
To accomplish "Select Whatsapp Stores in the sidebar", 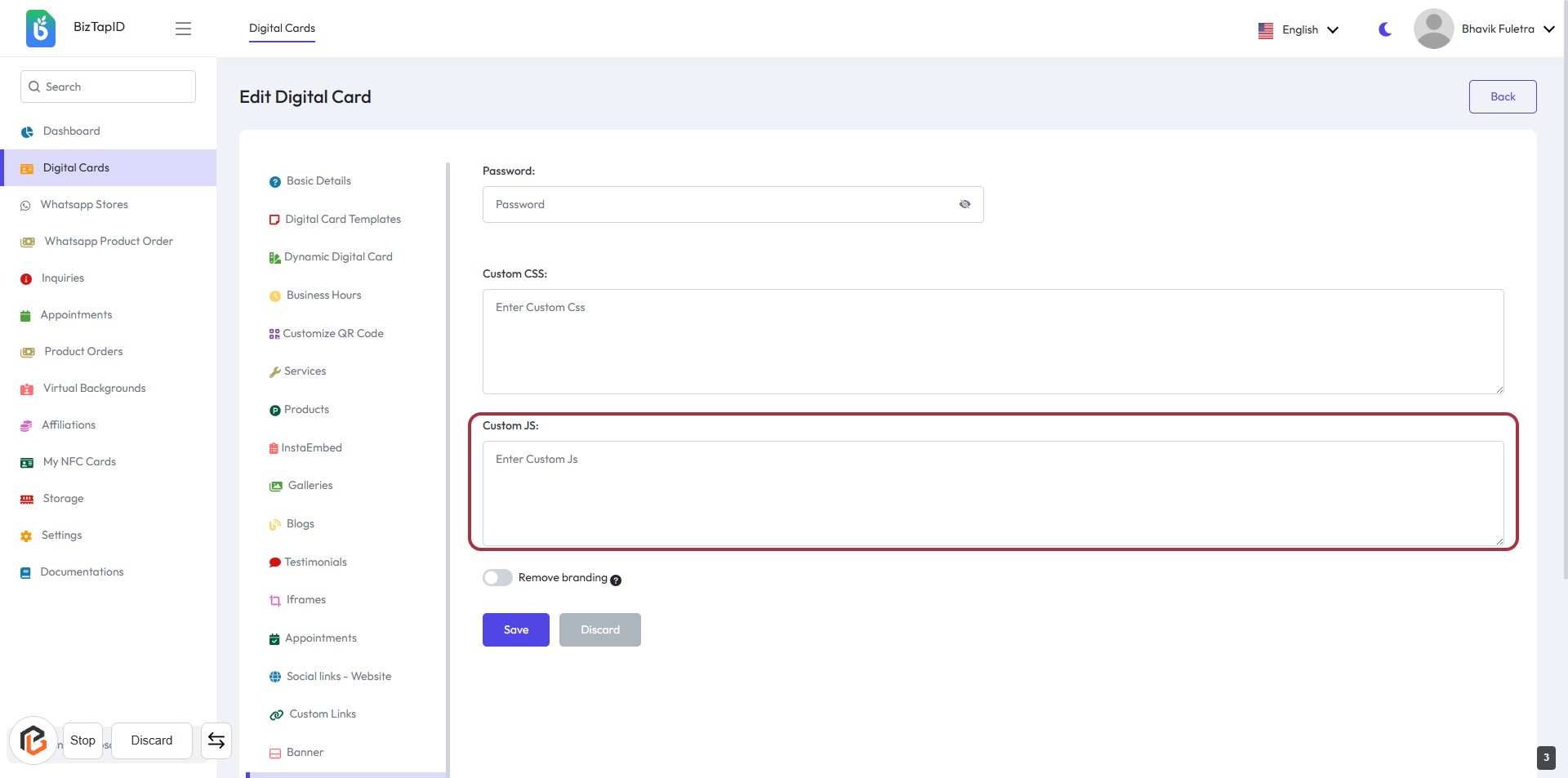I will (84, 205).
